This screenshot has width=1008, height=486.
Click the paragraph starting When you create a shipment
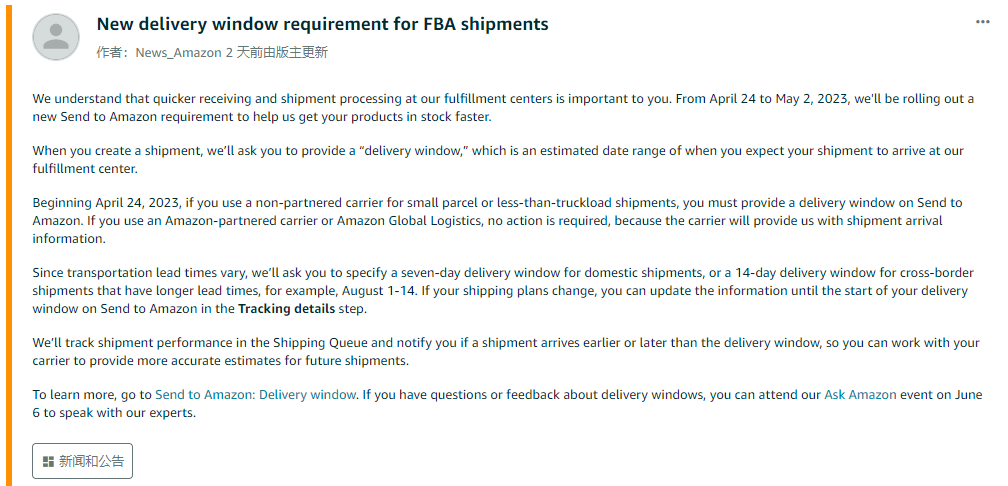coord(498,159)
